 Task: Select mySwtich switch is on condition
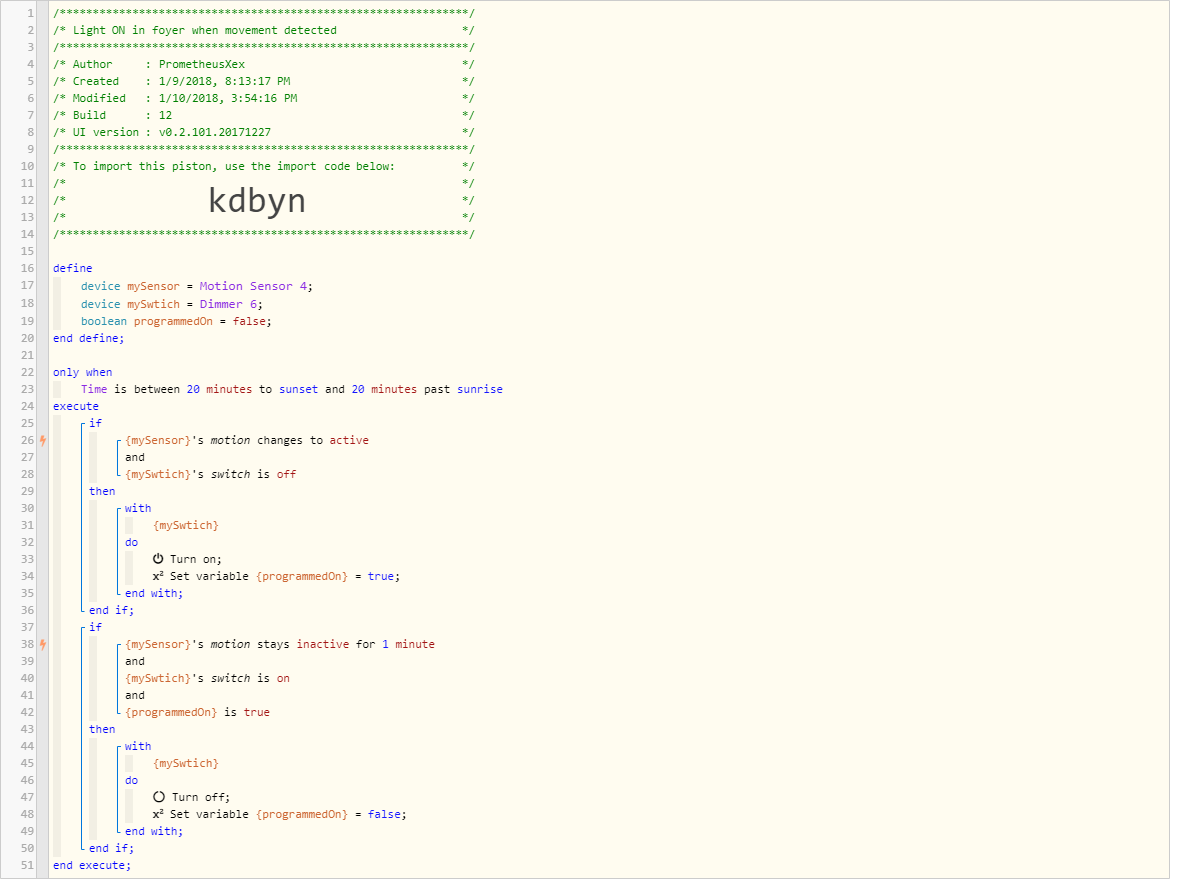(207, 678)
